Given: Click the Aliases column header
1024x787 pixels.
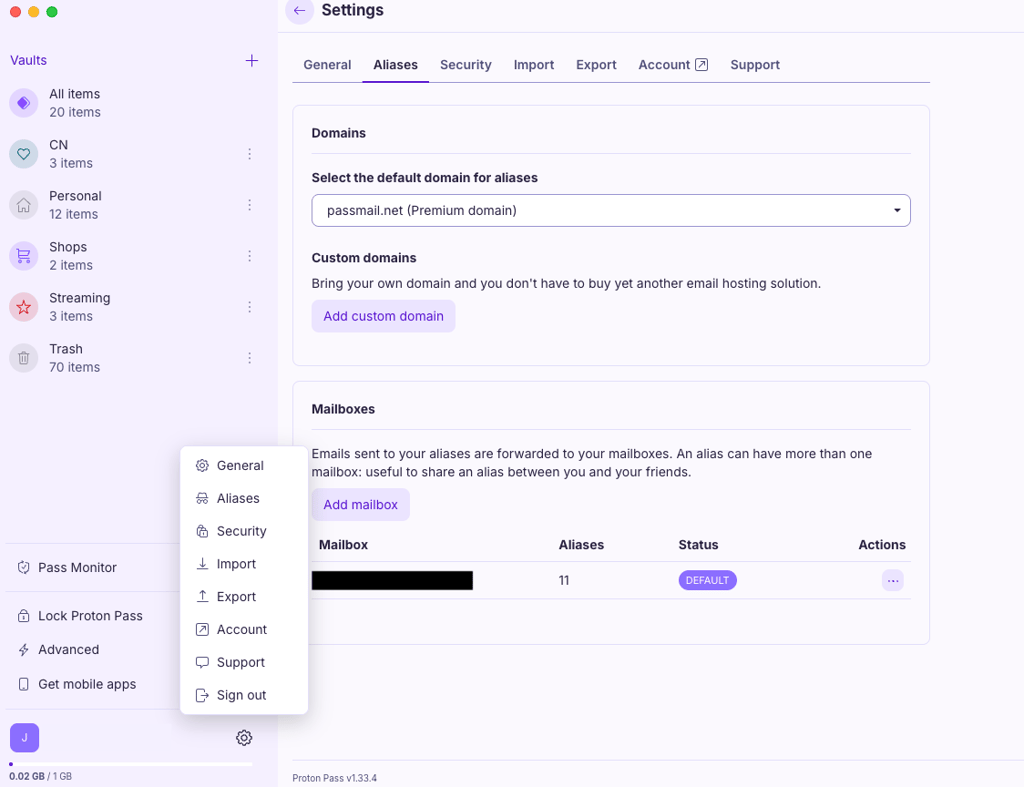Looking at the screenshot, I should pos(581,545).
